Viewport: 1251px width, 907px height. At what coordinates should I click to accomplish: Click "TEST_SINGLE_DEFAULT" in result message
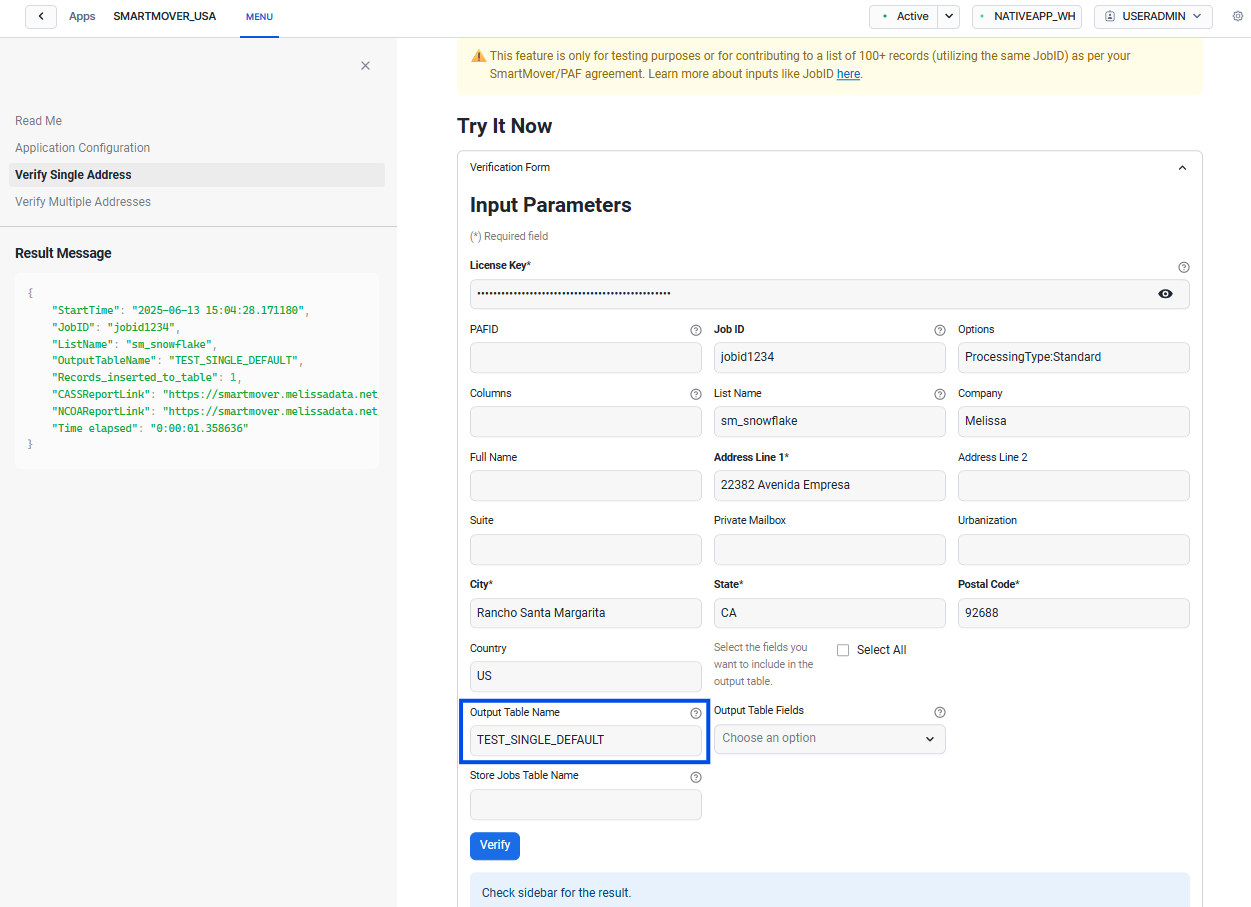[234, 361]
